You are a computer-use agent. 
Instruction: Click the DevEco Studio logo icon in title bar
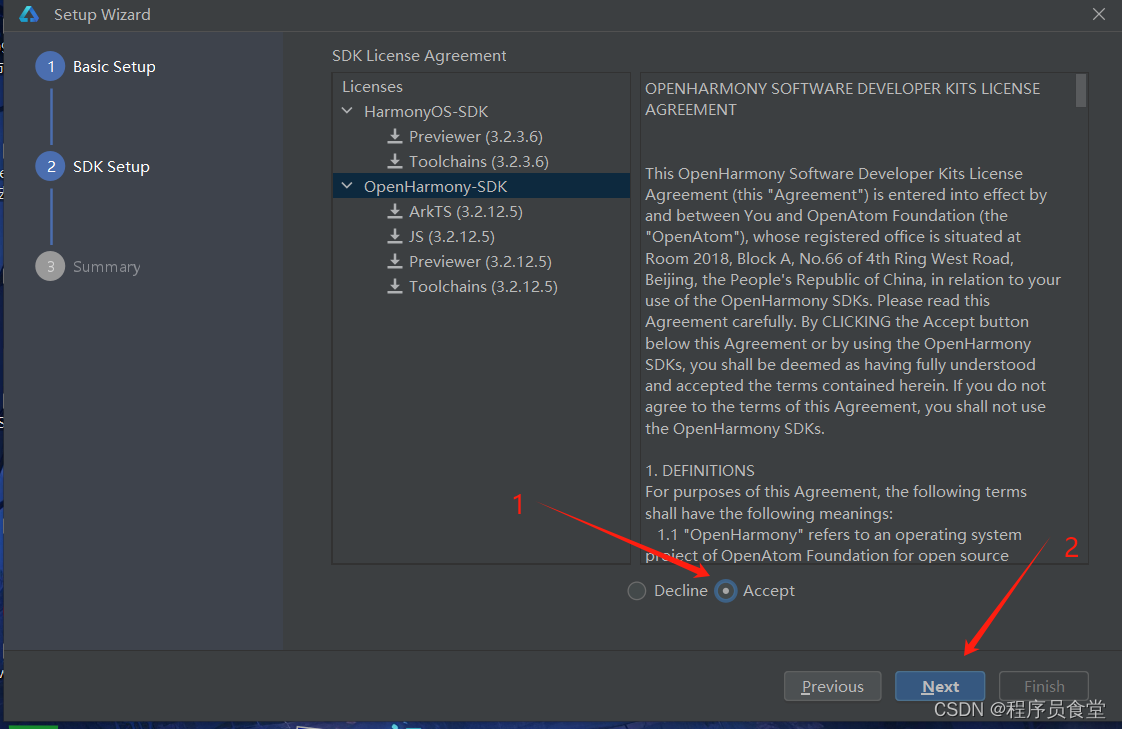click(x=29, y=14)
